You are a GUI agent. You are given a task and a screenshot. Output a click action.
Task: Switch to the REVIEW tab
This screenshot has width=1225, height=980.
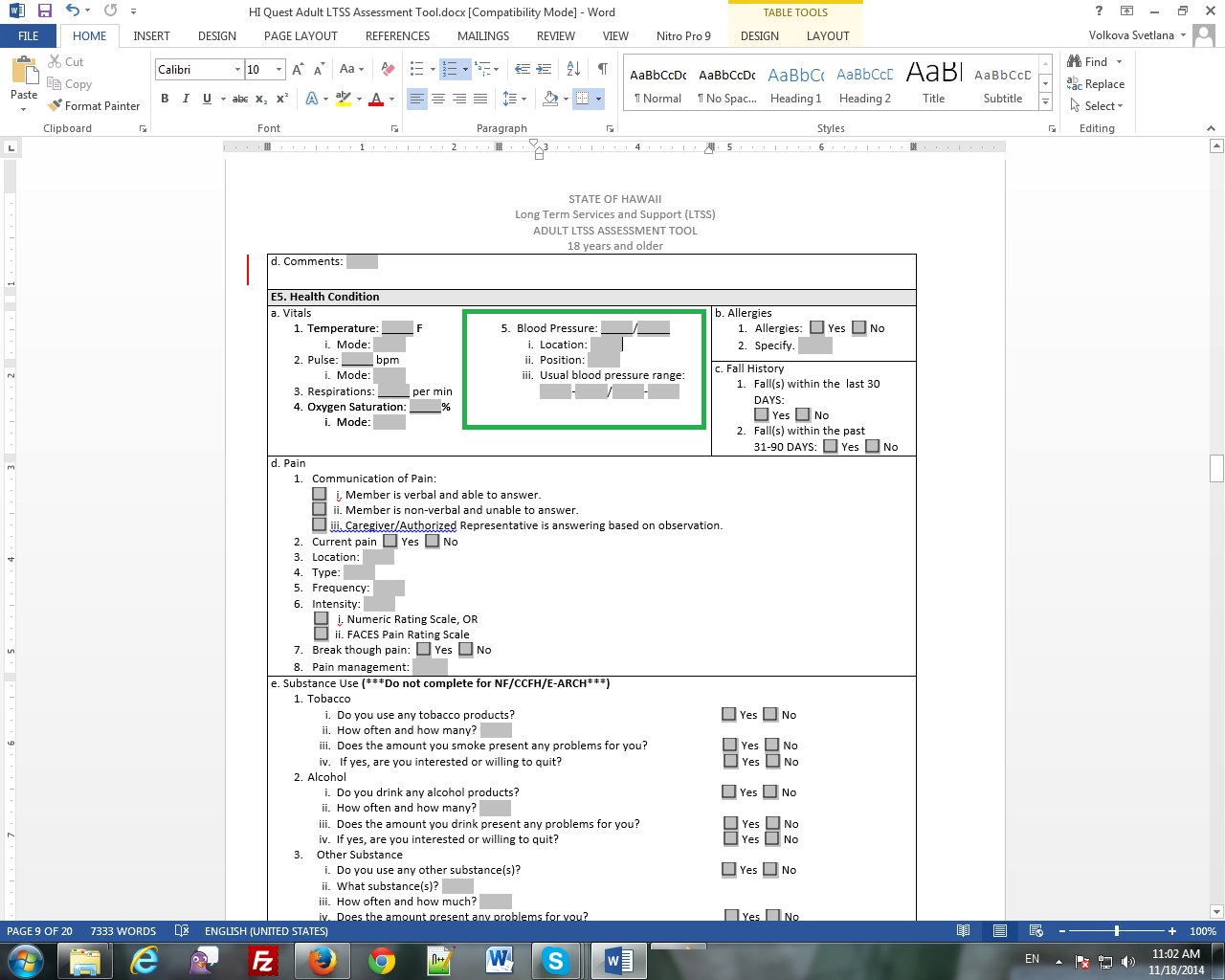click(x=556, y=36)
